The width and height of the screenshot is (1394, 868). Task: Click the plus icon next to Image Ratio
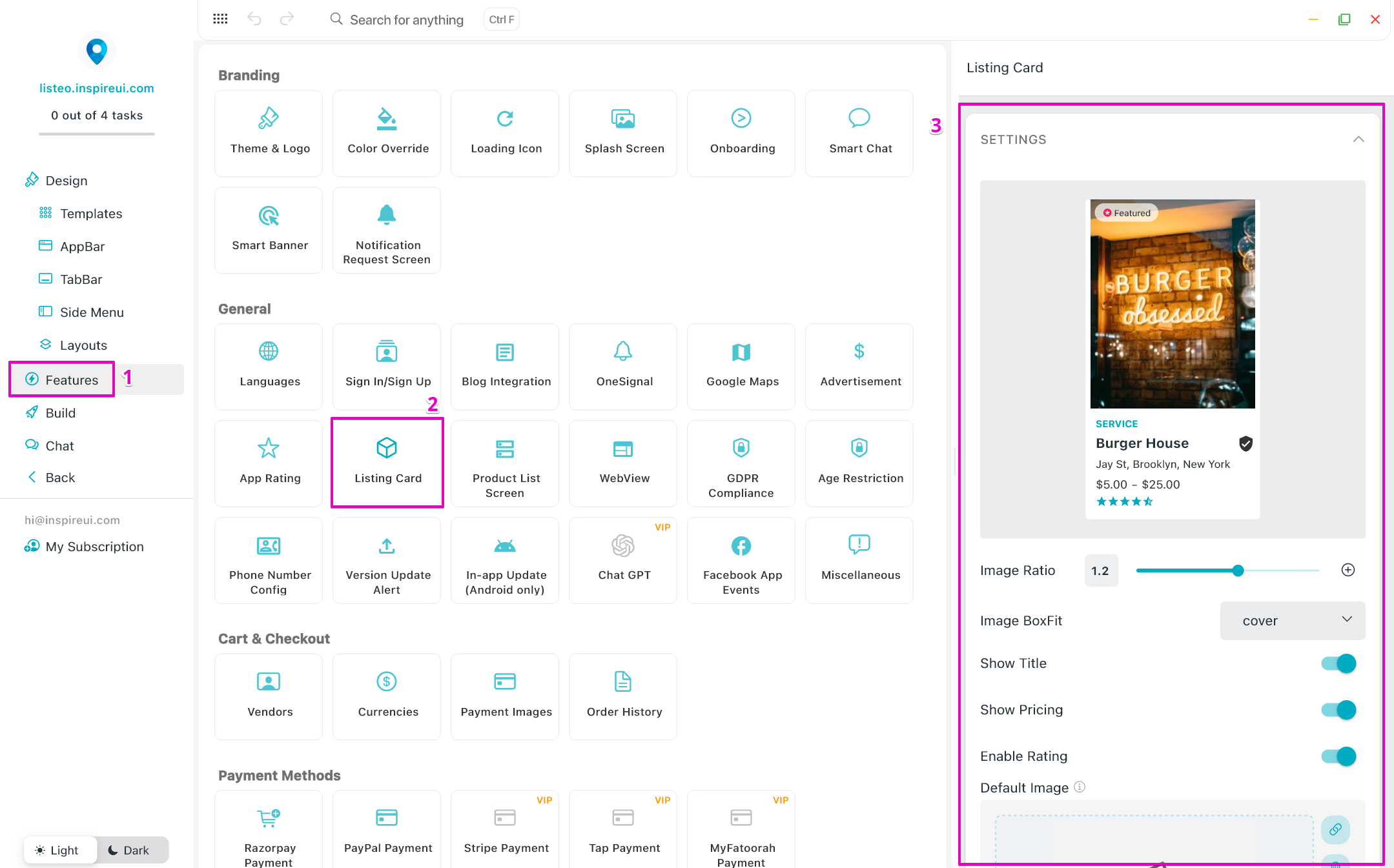pos(1348,570)
